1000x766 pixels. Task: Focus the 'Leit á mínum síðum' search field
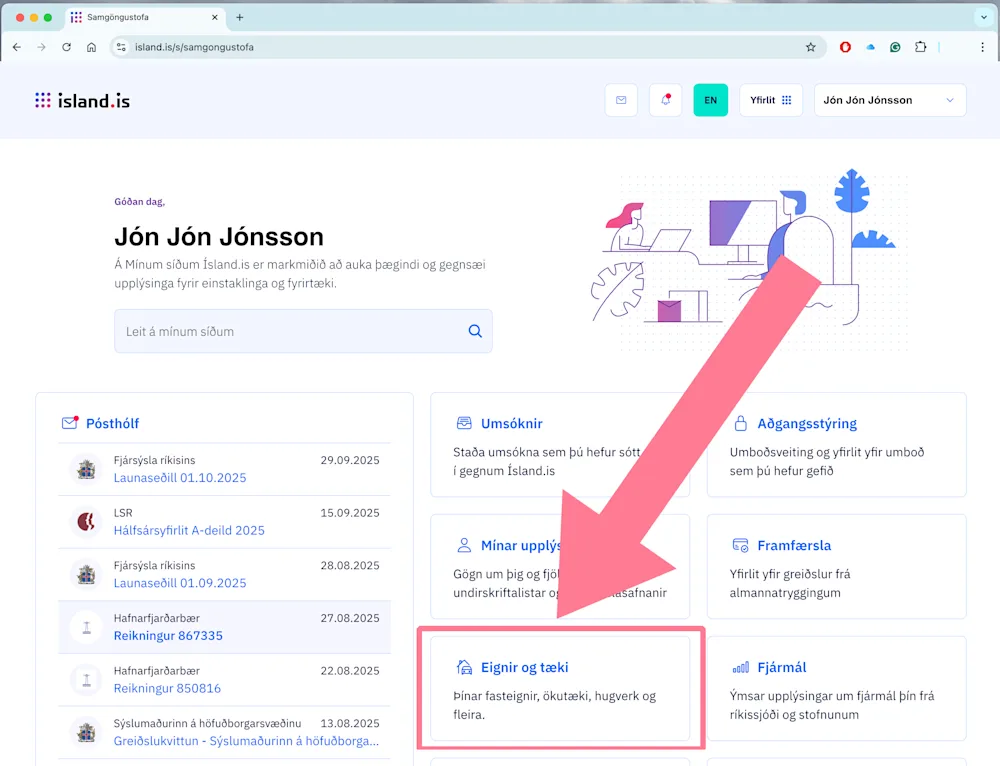[303, 331]
